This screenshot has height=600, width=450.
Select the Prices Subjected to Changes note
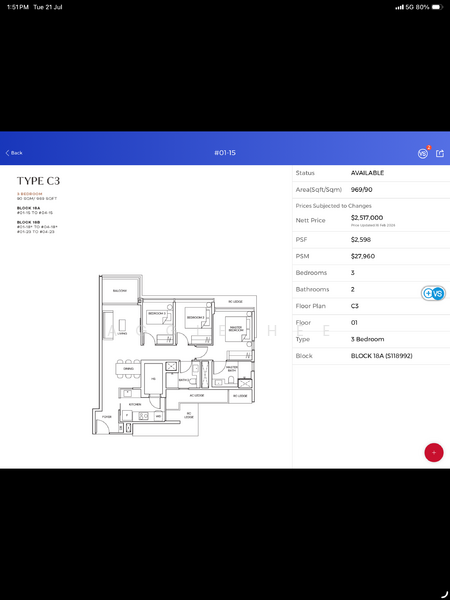[333, 206]
